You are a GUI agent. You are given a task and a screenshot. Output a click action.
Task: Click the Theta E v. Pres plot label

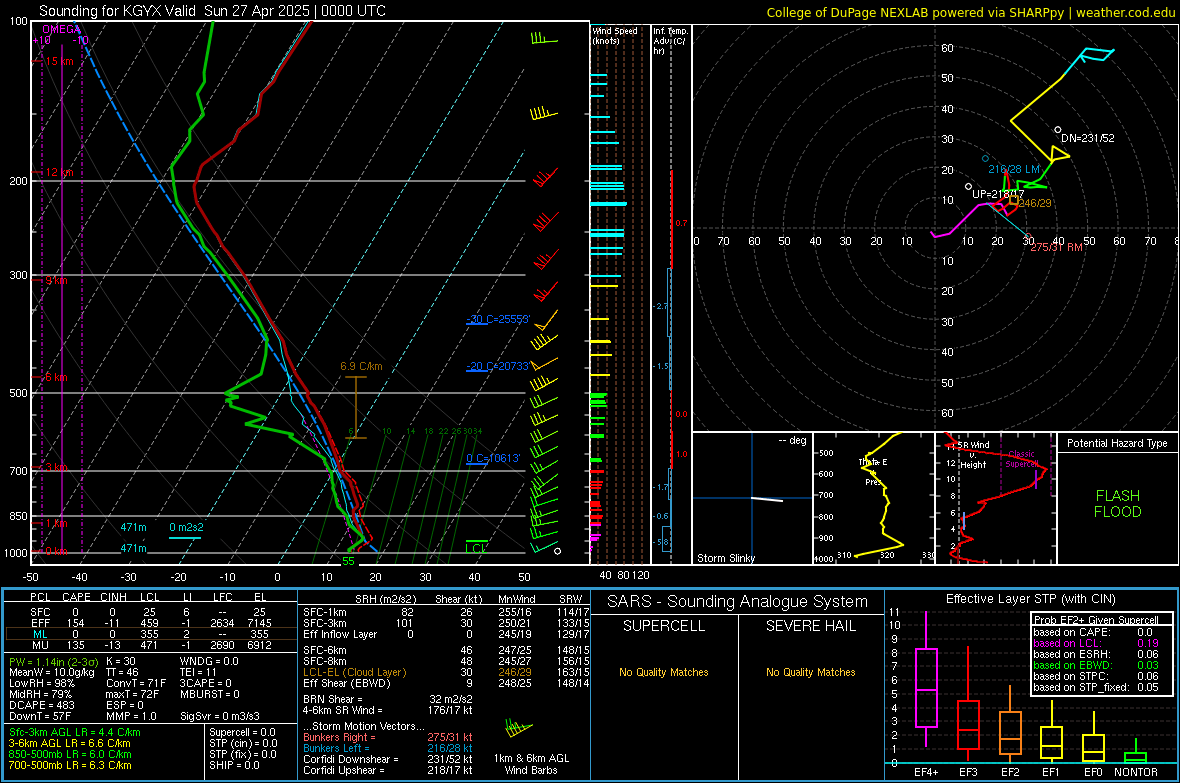click(873, 472)
